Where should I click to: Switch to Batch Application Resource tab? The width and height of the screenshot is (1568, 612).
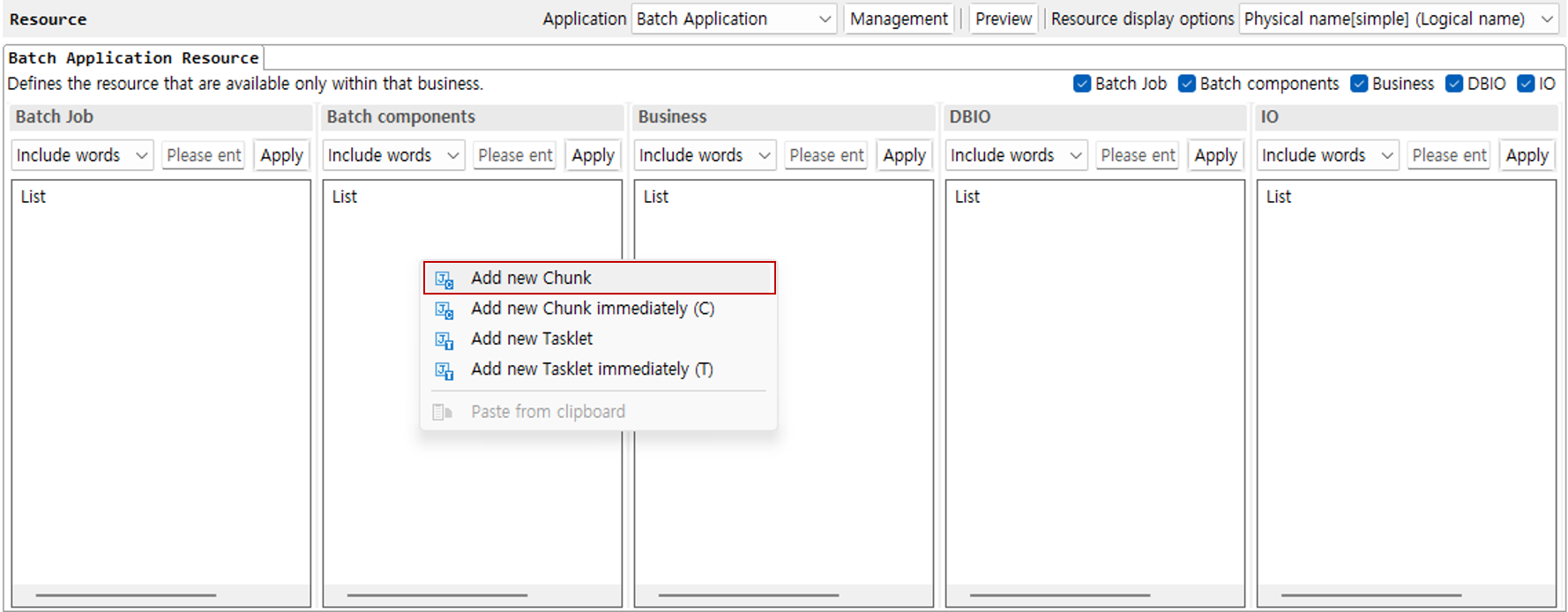tap(133, 58)
